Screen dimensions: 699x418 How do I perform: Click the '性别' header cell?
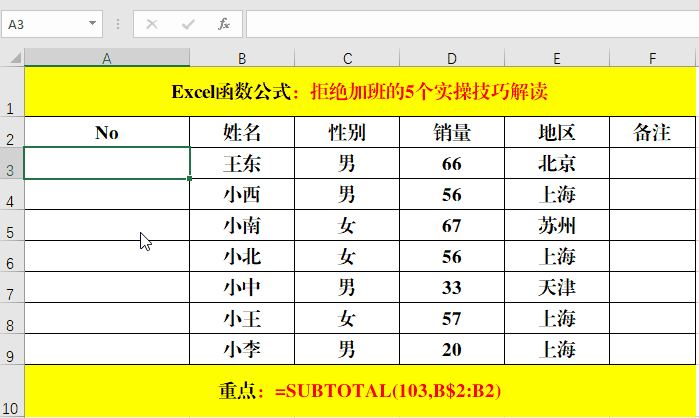347,132
